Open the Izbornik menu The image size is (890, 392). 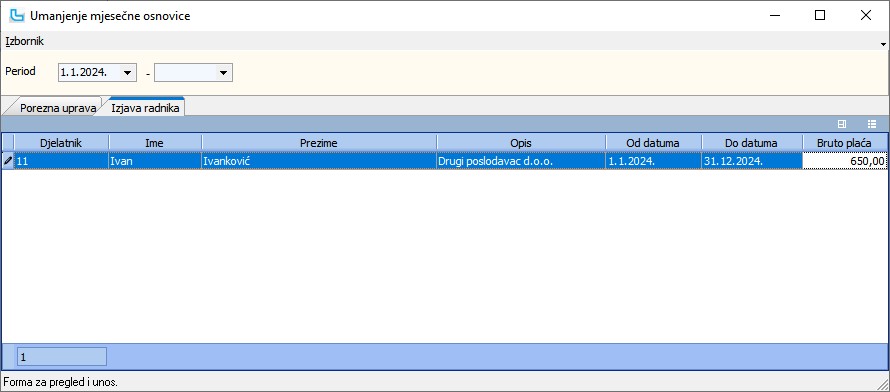point(24,41)
